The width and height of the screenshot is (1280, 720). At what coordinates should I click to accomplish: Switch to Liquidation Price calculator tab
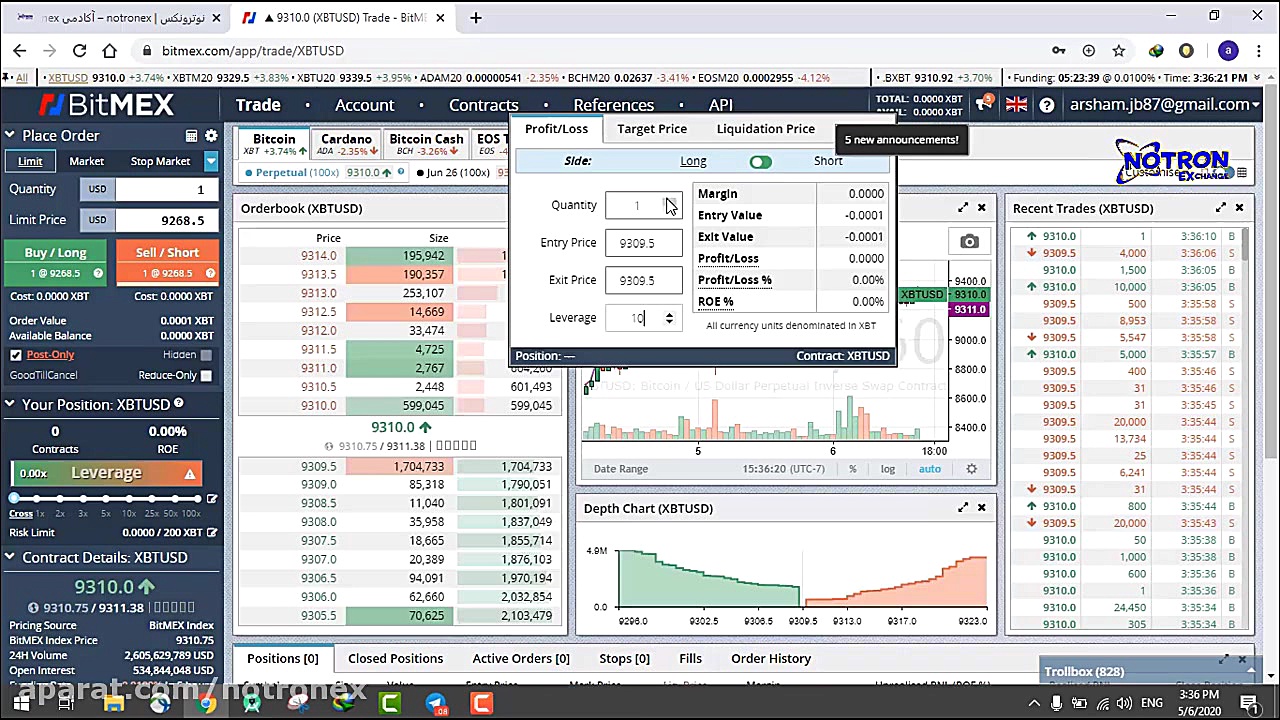tap(766, 129)
